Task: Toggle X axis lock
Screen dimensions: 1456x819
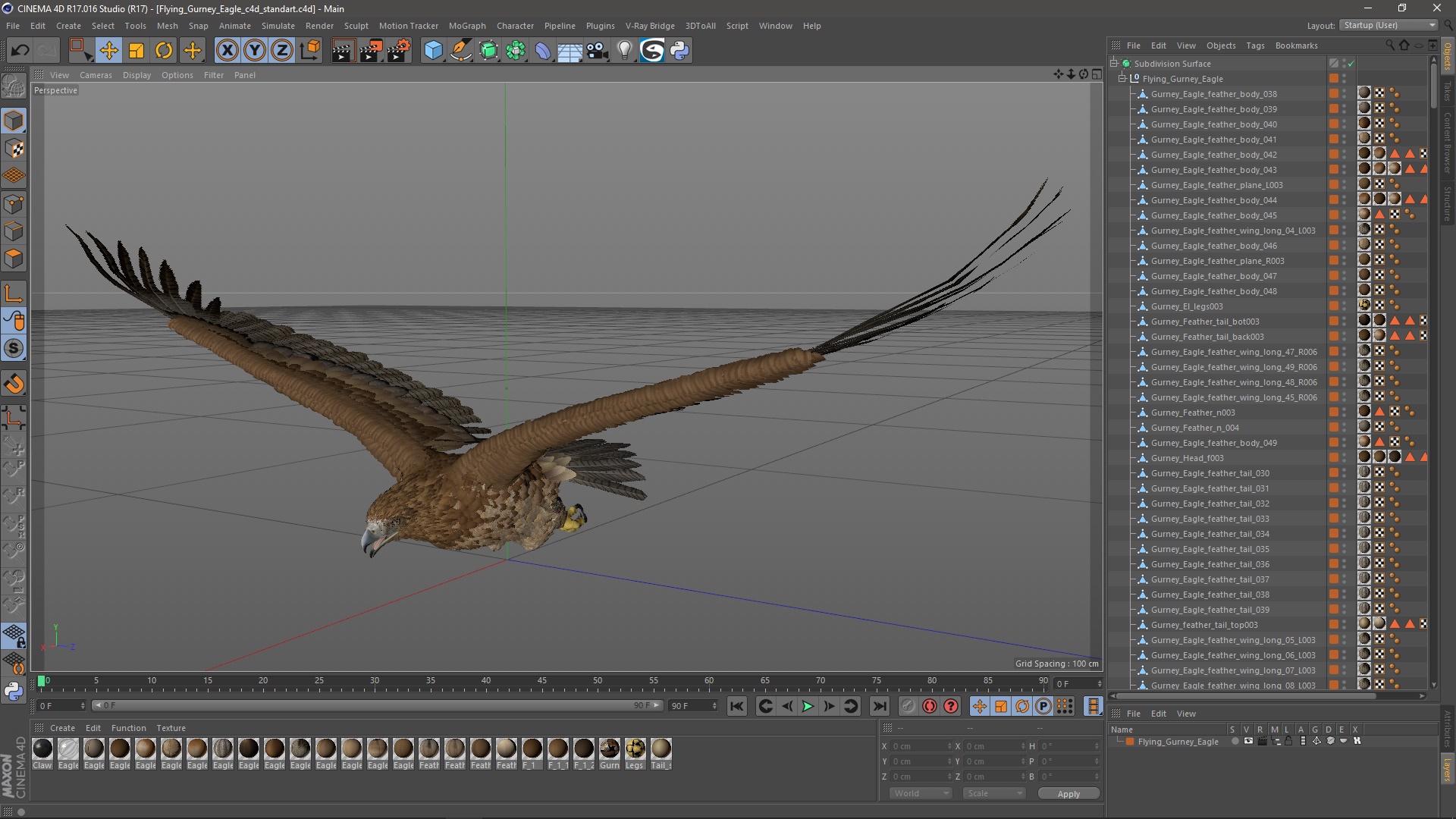Action: pyautogui.click(x=227, y=51)
